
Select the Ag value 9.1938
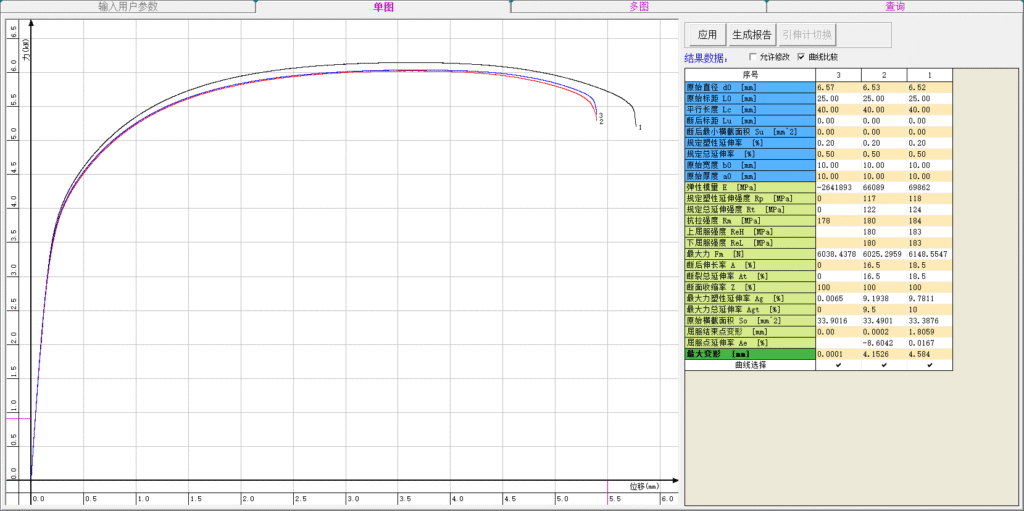(x=884, y=299)
